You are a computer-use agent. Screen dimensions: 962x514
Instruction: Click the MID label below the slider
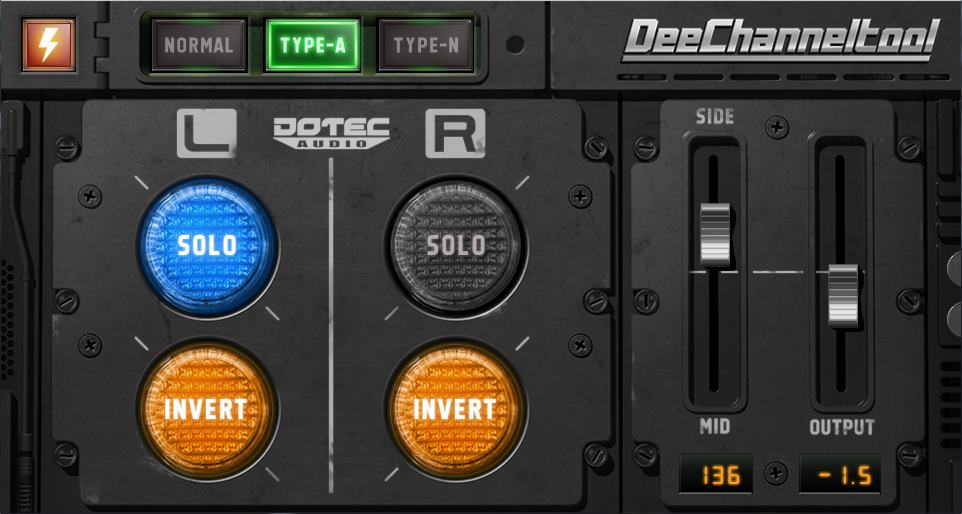pos(715,426)
